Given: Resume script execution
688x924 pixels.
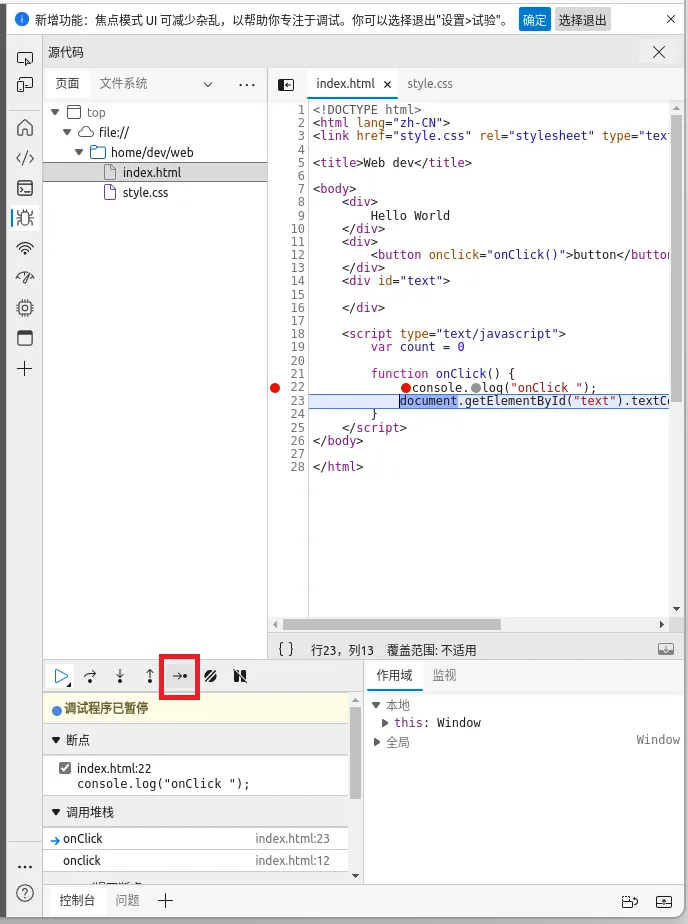Looking at the screenshot, I should (x=61, y=676).
